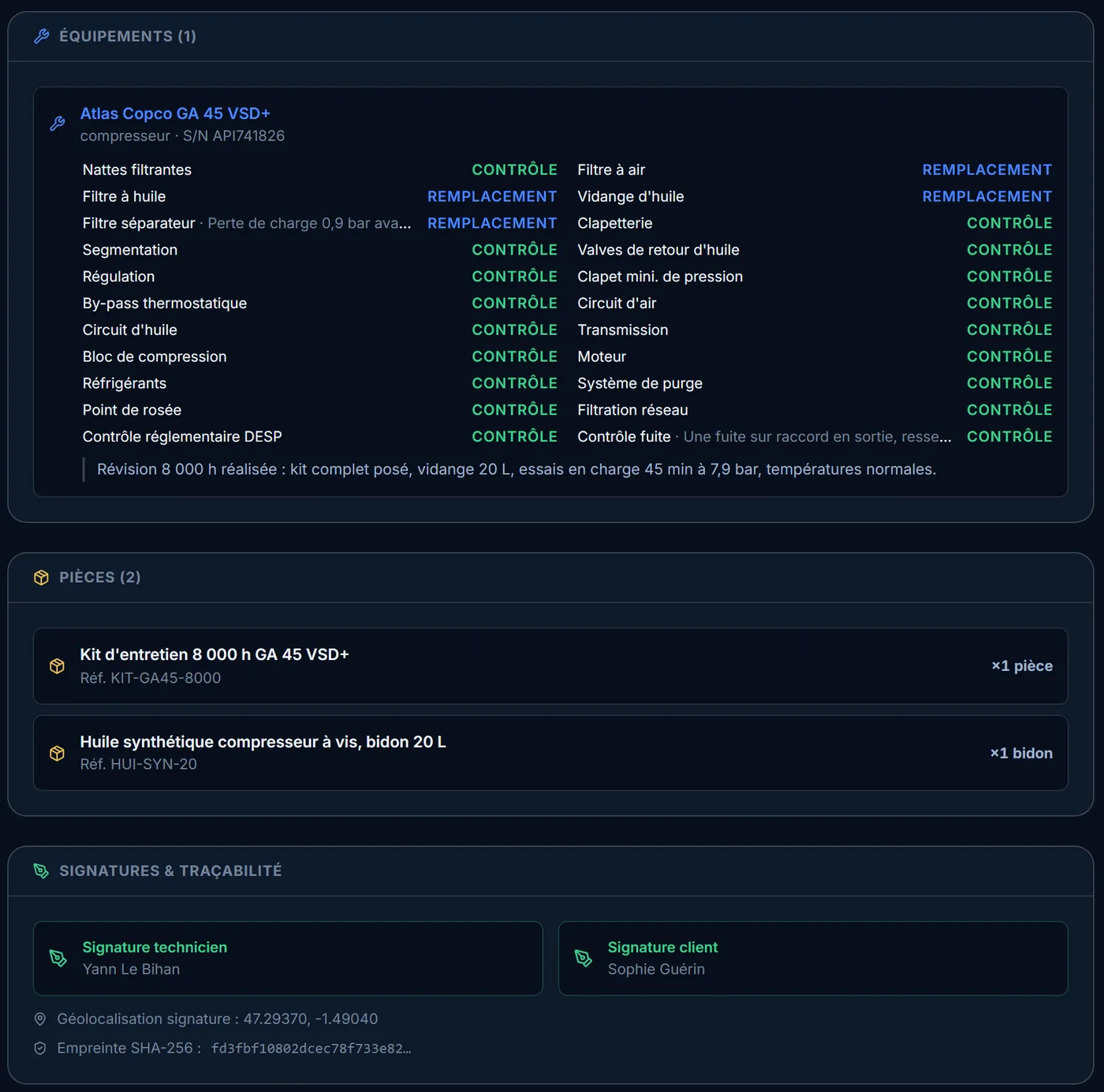Click REMPLACEMENT status on Filtre à air row
This screenshot has height=1092, width=1104.
click(987, 170)
